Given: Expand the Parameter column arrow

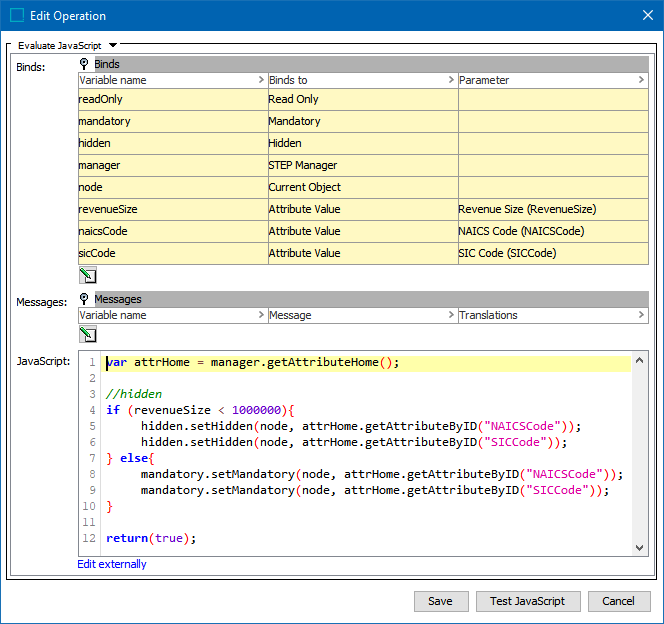Looking at the screenshot, I should (641, 80).
